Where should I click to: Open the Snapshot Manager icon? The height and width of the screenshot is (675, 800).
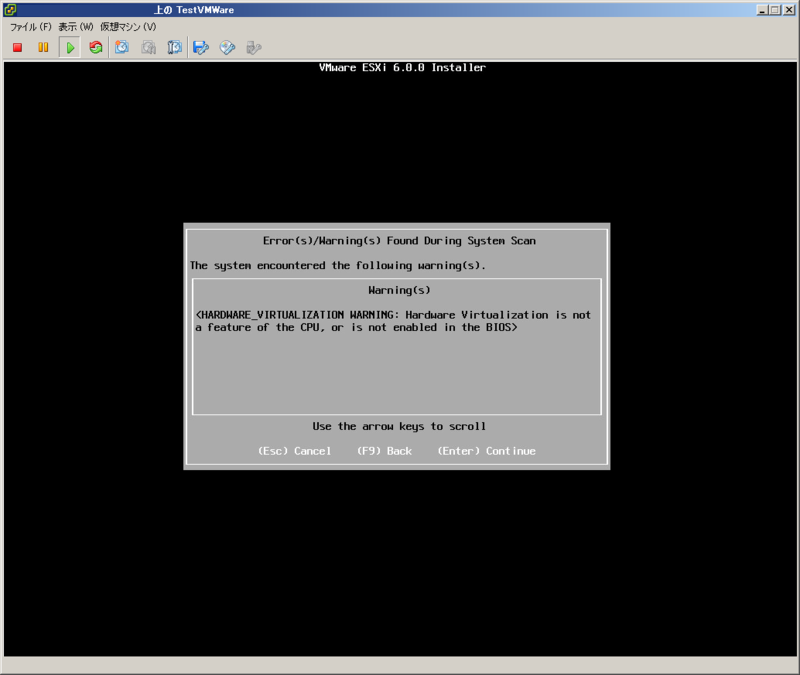(174, 47)
